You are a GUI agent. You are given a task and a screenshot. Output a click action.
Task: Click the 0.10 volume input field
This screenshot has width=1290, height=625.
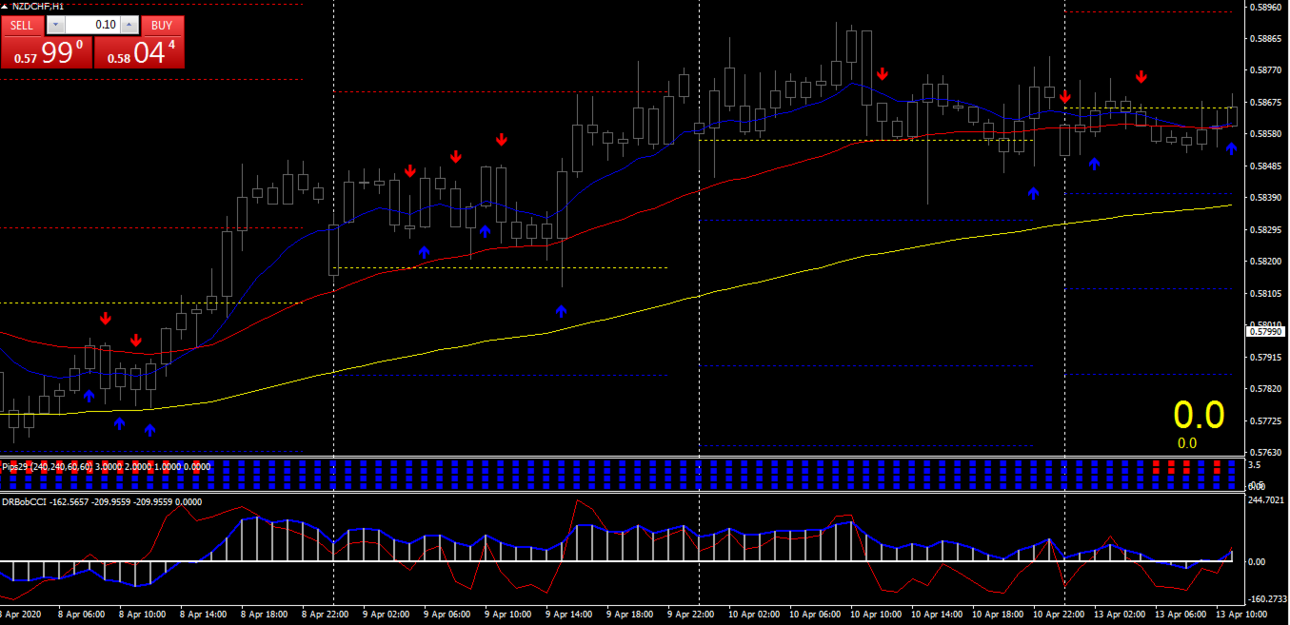93,25
